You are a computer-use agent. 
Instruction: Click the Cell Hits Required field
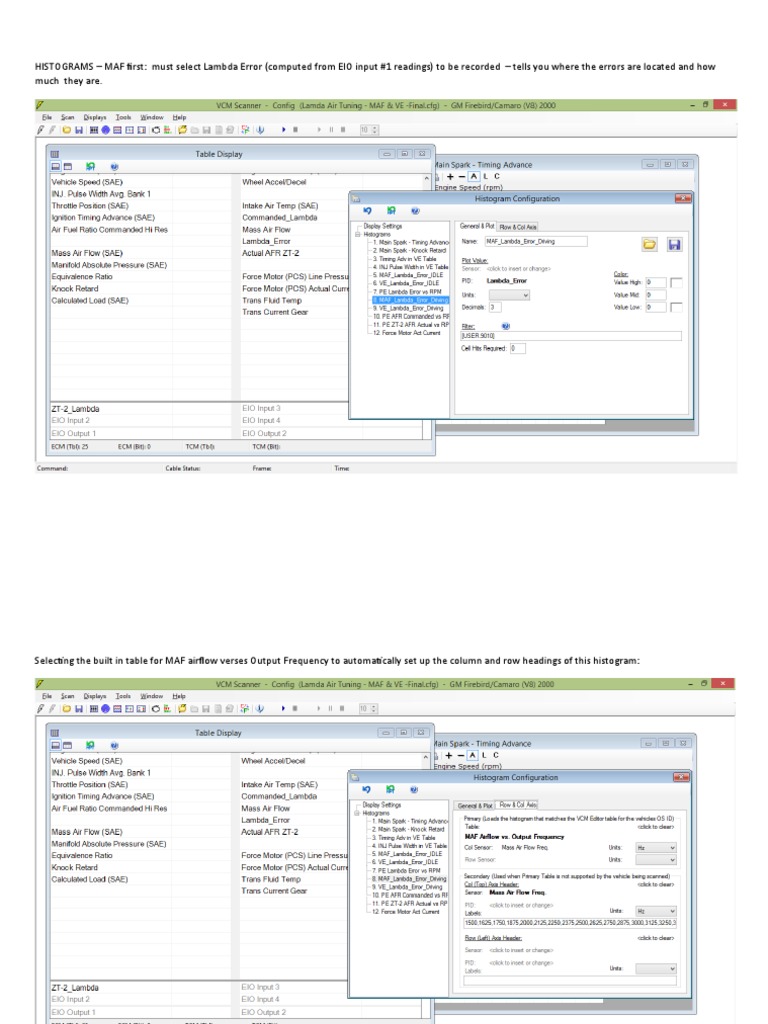518,348
